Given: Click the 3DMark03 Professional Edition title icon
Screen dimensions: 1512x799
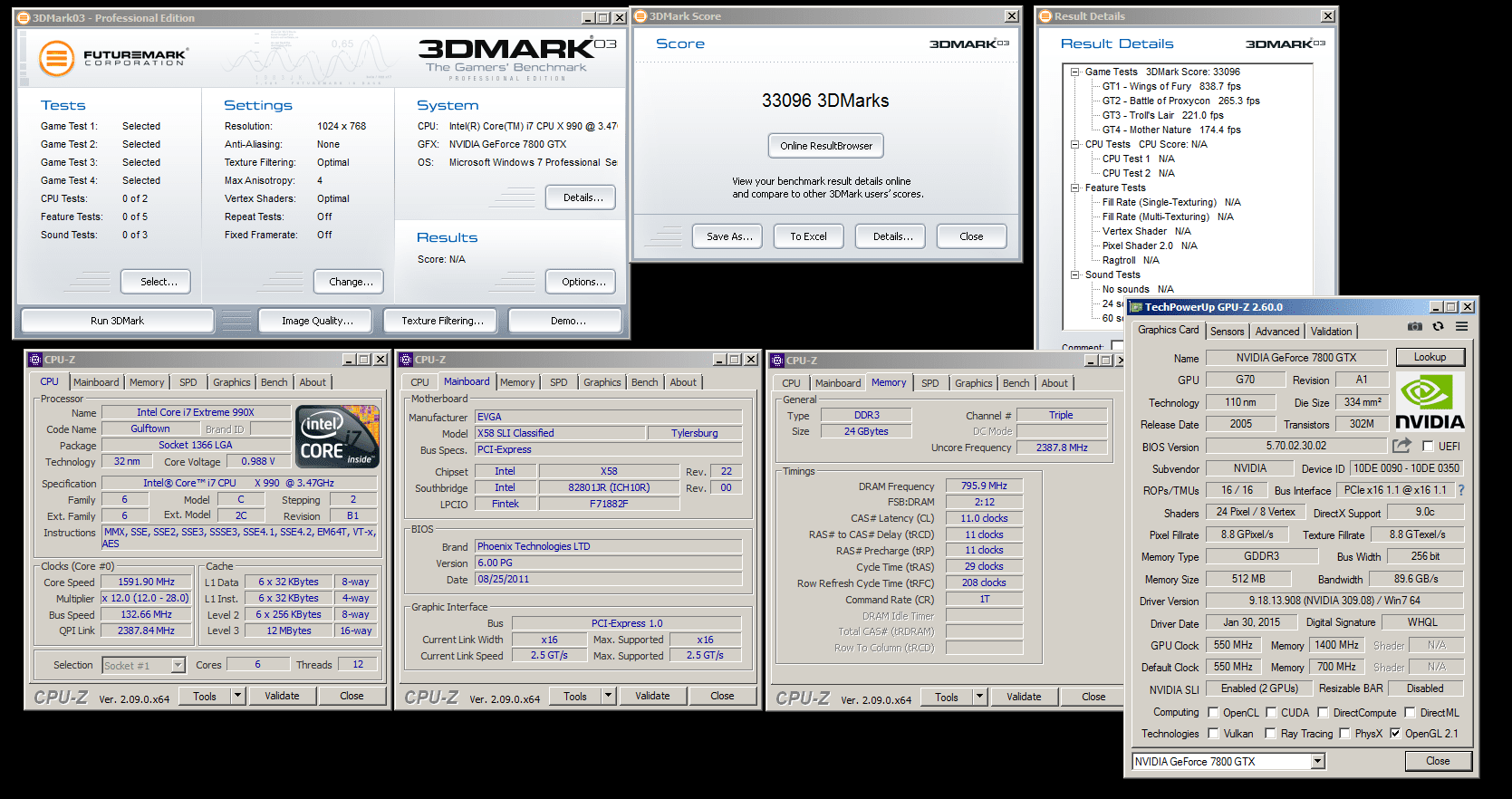Looking at the screenshot, I should (24, 18).
